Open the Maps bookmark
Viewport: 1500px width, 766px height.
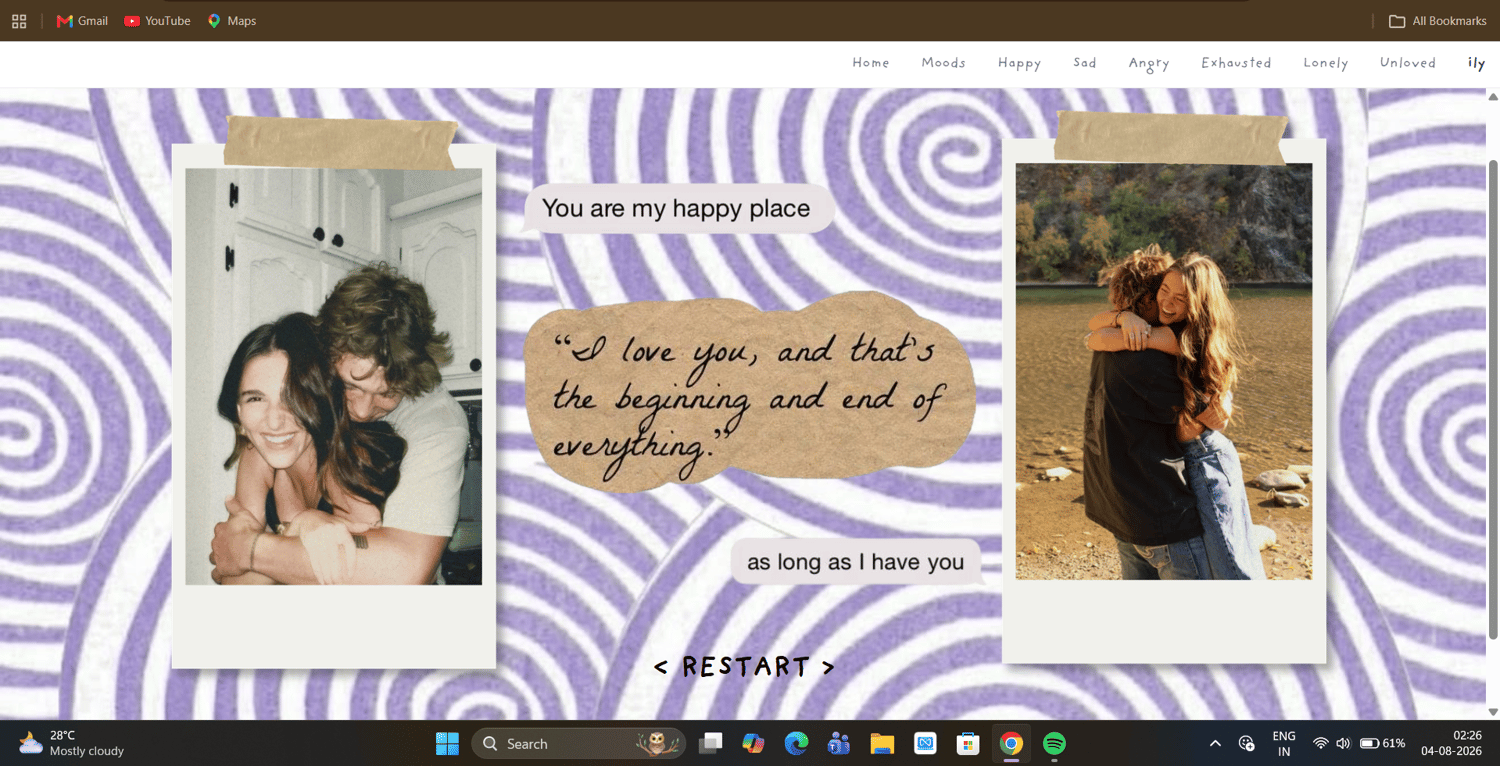(x=232, y=21)
